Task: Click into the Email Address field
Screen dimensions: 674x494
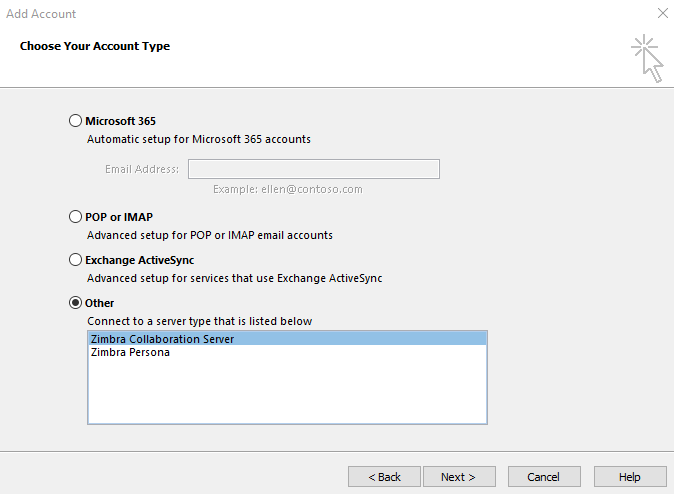Action: (x=314, y=169)
